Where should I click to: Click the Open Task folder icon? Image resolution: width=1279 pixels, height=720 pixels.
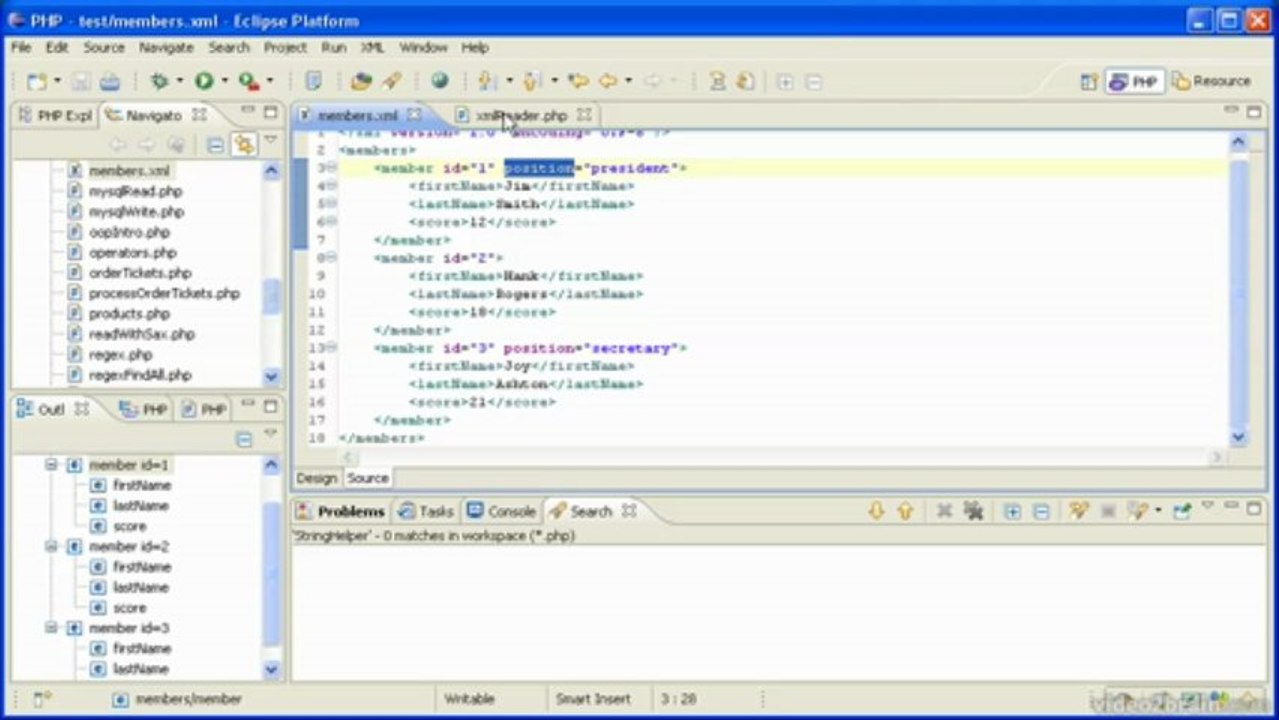(x=361, y=81)
